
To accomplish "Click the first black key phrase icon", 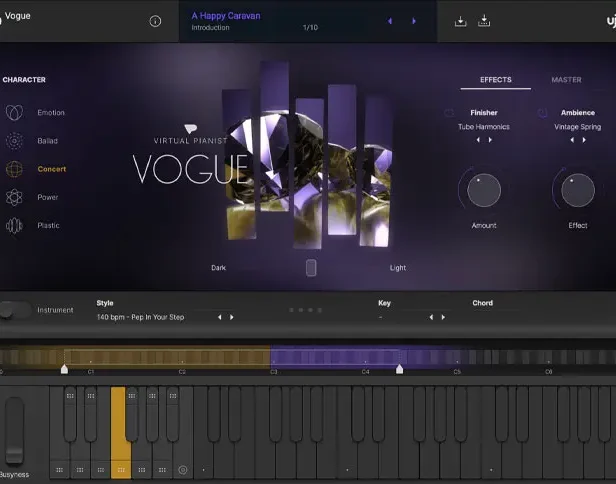I will [x=70, y=396].
